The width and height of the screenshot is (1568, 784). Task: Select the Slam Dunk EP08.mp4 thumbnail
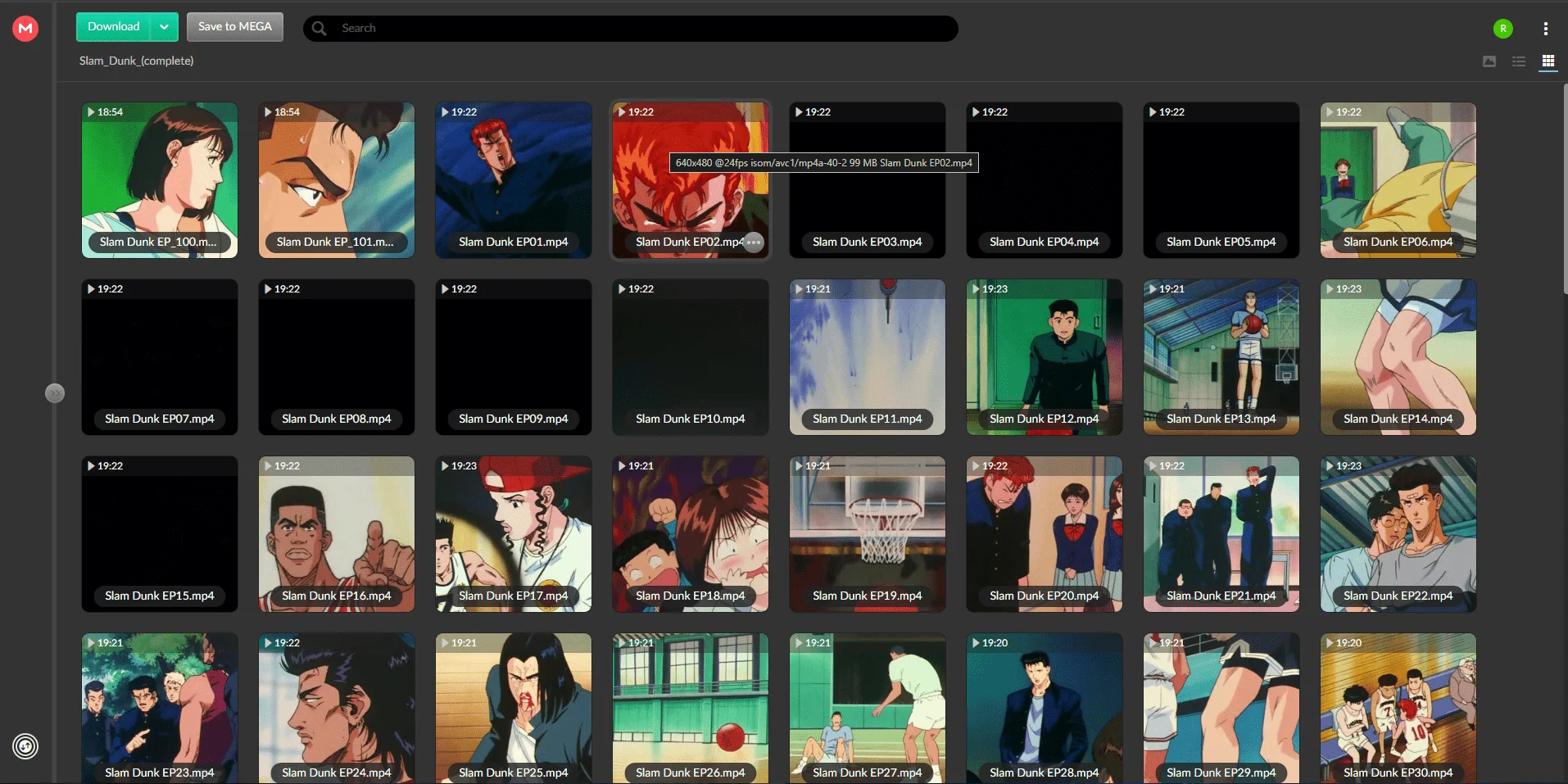pos(337,357)
